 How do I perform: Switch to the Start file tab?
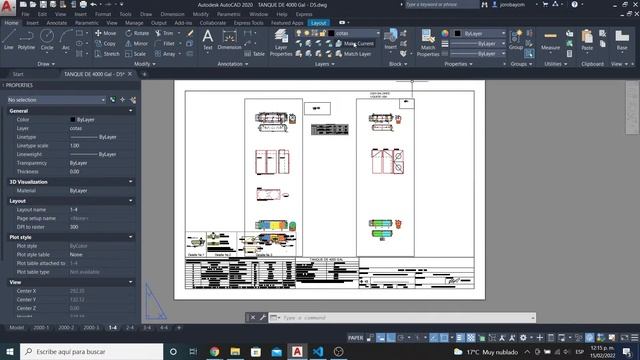[18, 74]
